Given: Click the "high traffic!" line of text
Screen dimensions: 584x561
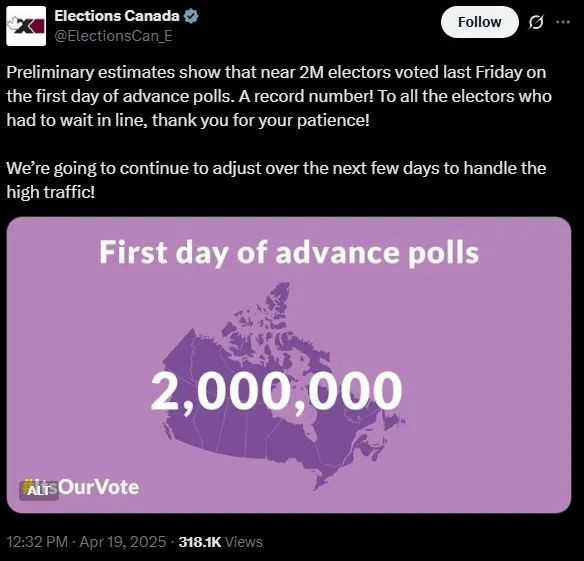Looking at the screenshot, I should coord(51,192).
